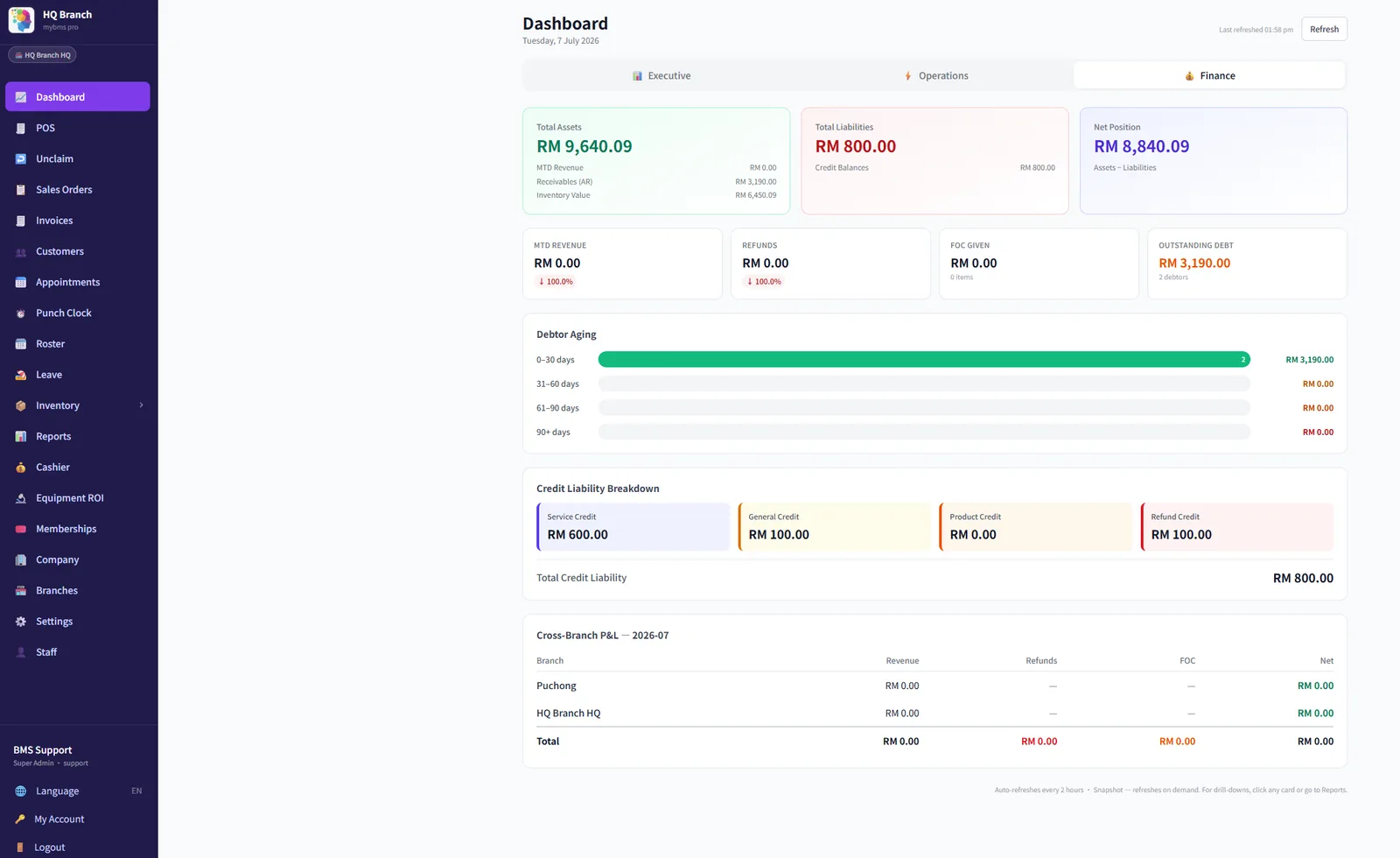Click the BMS Support user name

(x=43, y=750)
